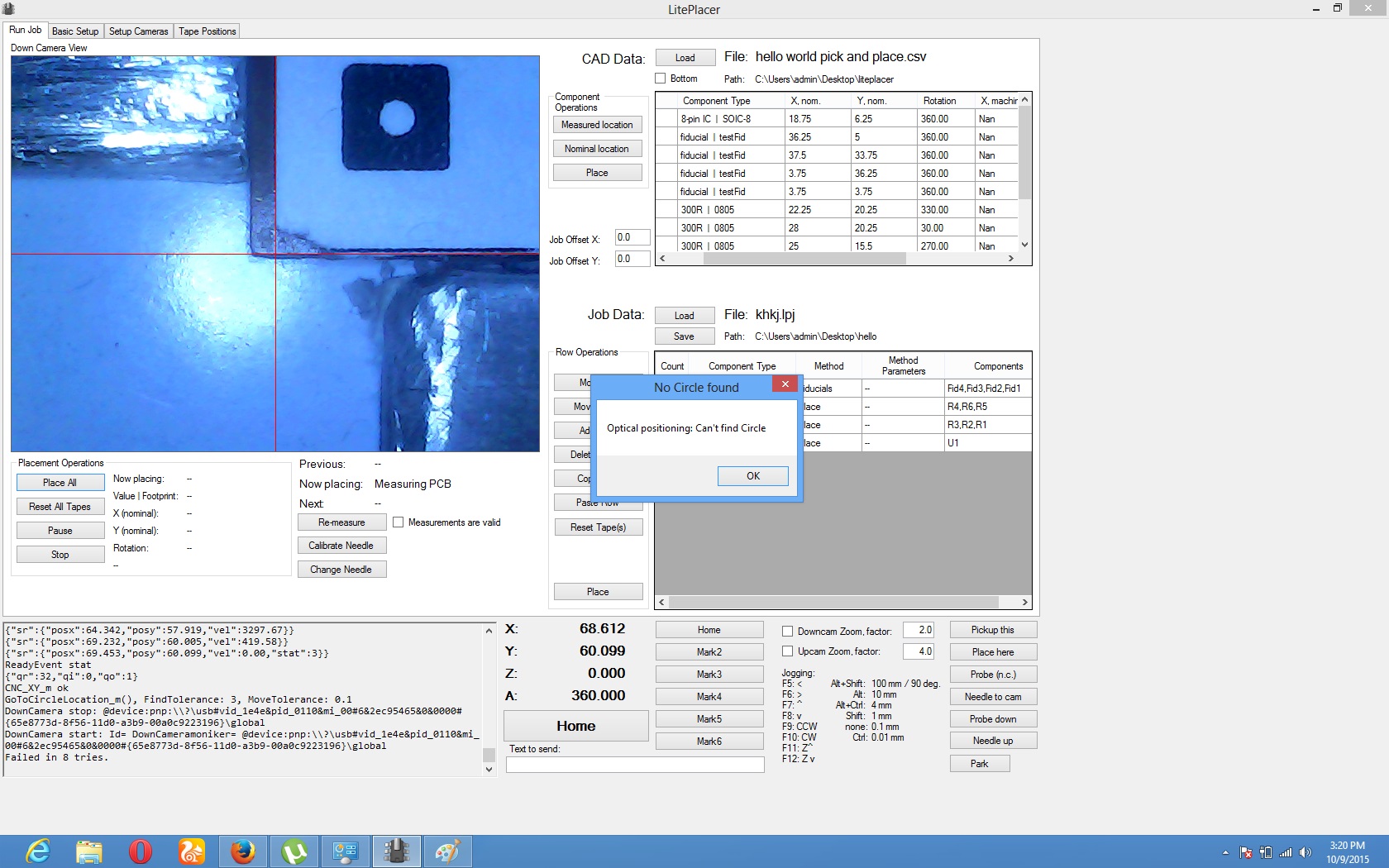Image resolution: width=1389 pixels, height=868 pixels.
Task: Click Calibrate Needle button
Action: coord(341,546)
